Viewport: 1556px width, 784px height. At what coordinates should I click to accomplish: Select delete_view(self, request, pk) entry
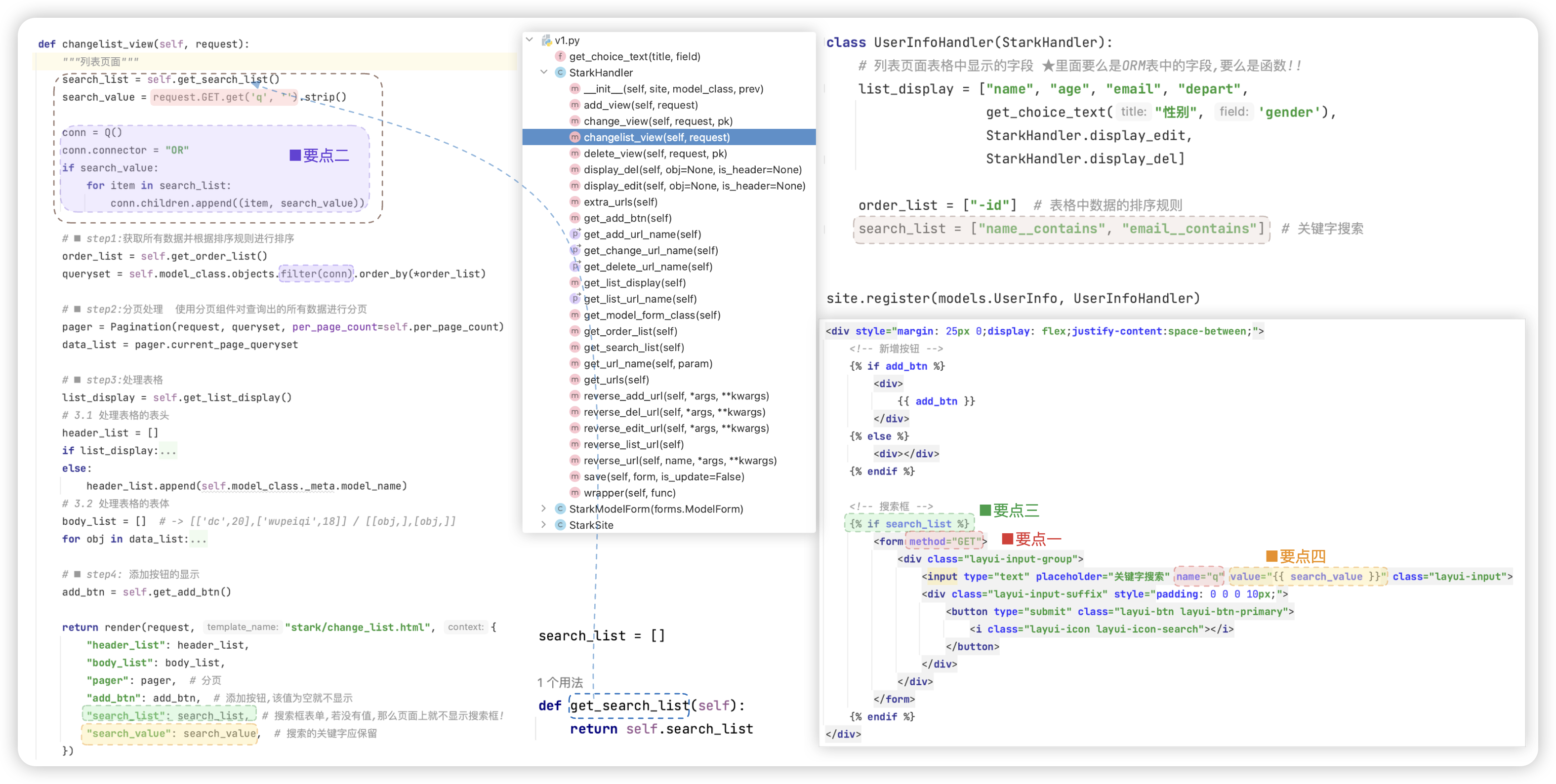click(x=655, y=154)
